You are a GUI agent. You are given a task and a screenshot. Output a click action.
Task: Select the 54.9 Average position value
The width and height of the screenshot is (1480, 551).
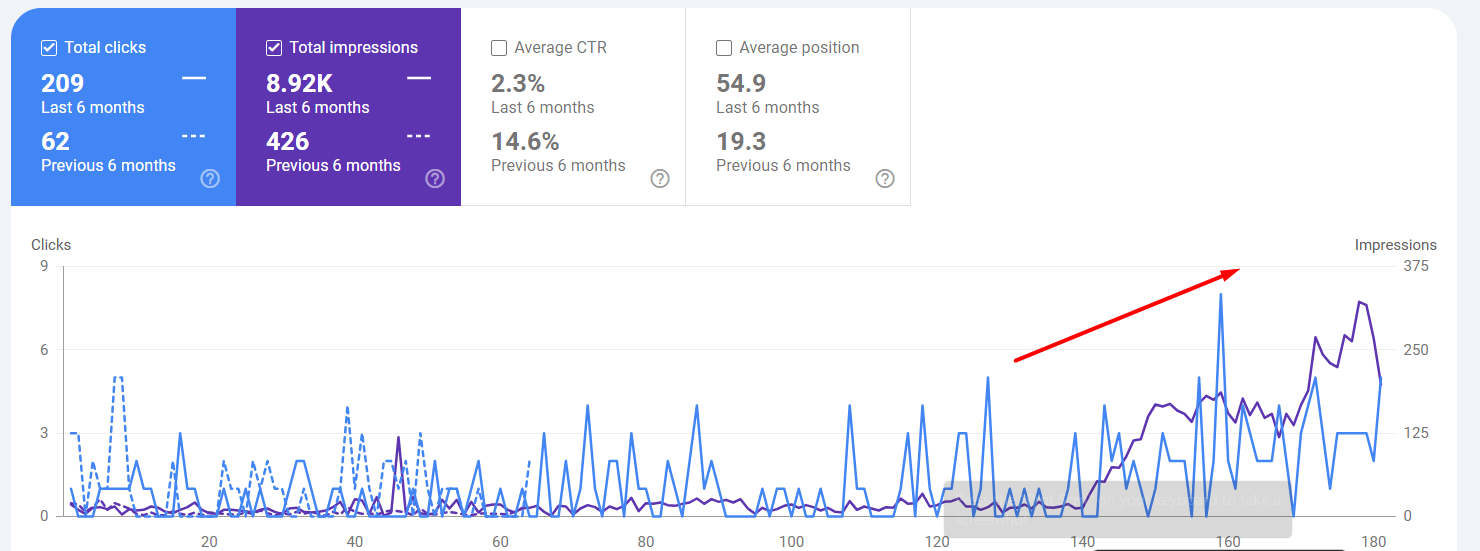(x=741, y=83)
